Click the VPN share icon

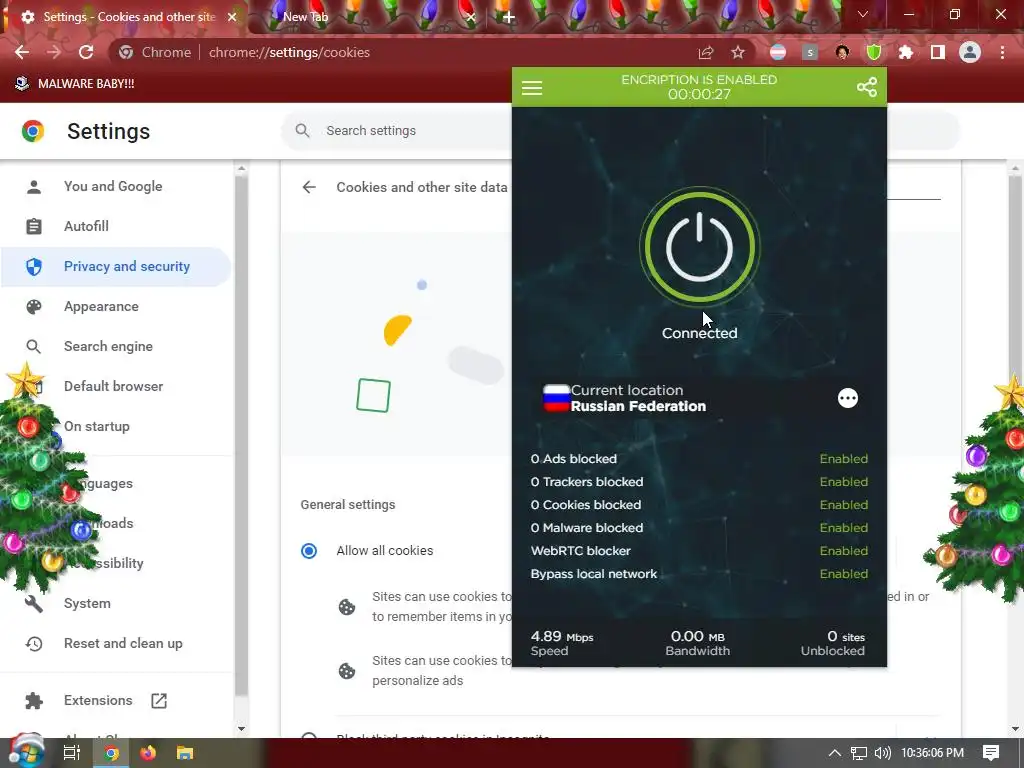click(x=867, y=87)
